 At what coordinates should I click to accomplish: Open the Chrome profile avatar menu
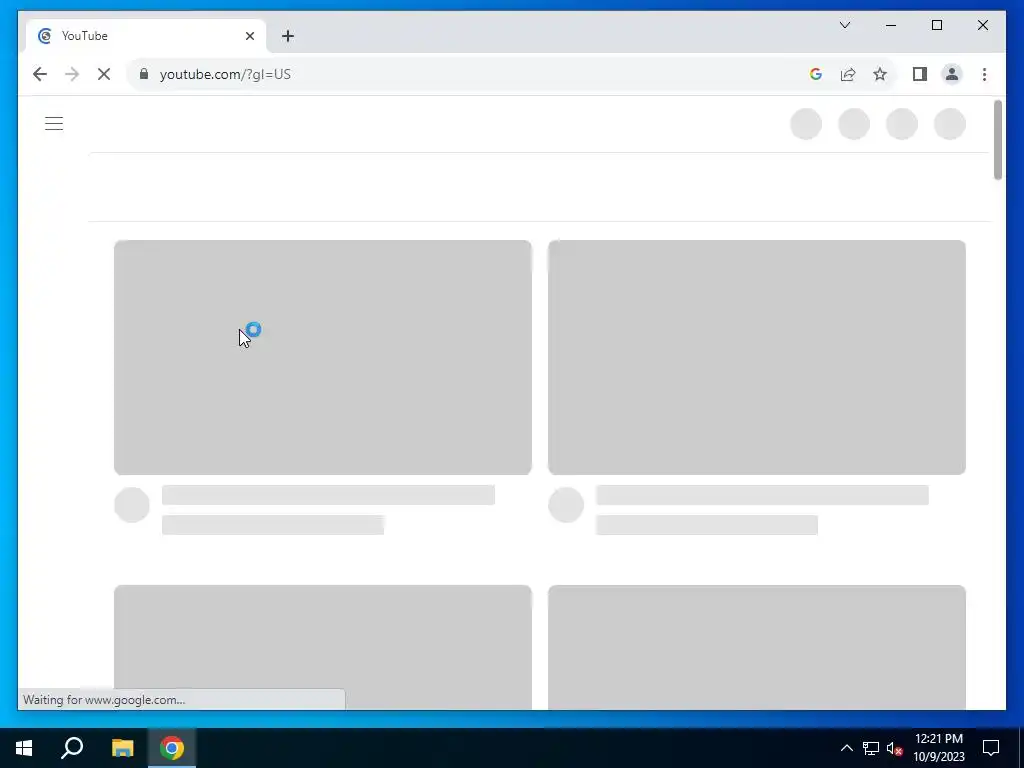click(x=952, y=74)
